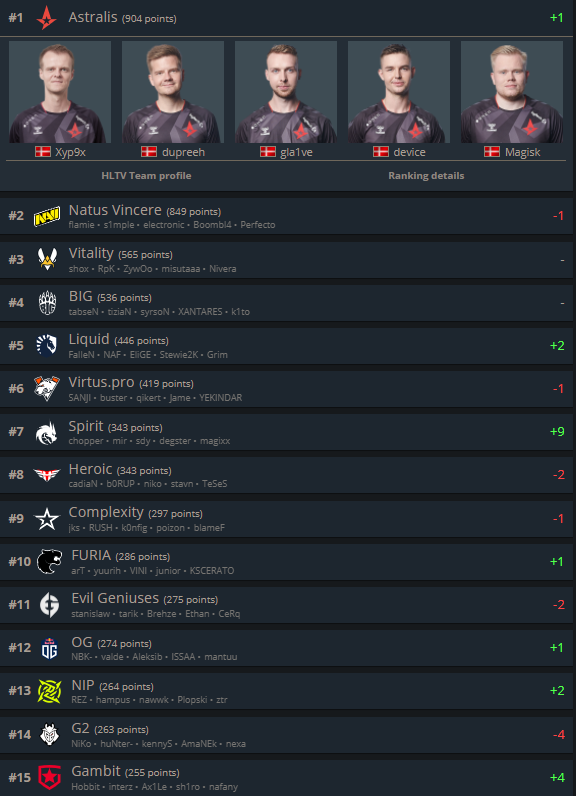This screenshot has height=796, width=576.
Task: Open the Ranking details link
Action: [x=426, y=176]
